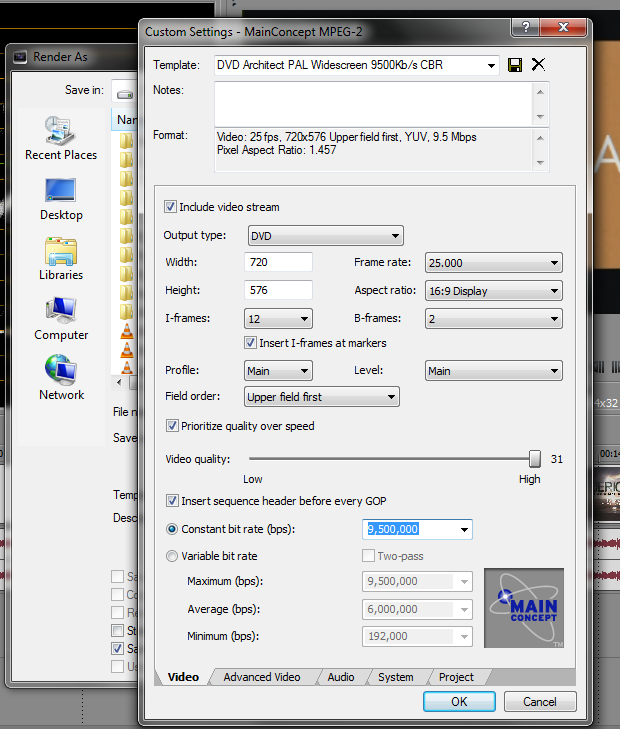
Task: Switch to the Project tab
Action: click(456, 677)
